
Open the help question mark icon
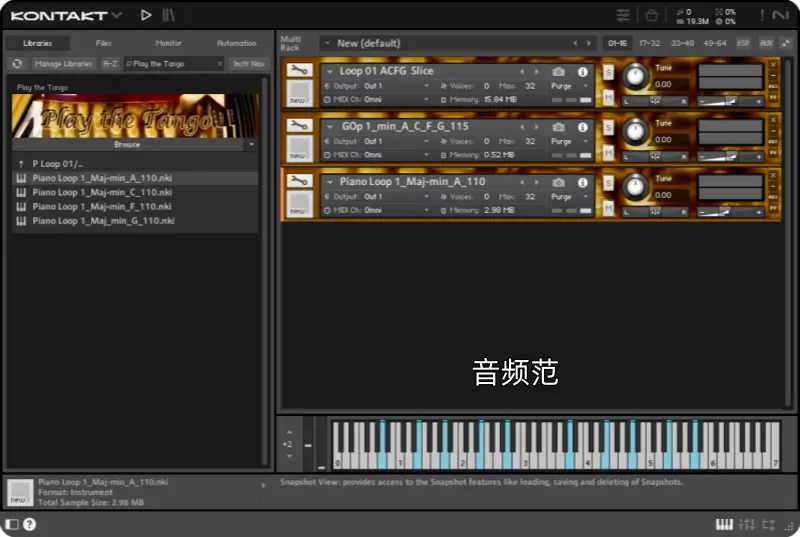pos(29,525)
